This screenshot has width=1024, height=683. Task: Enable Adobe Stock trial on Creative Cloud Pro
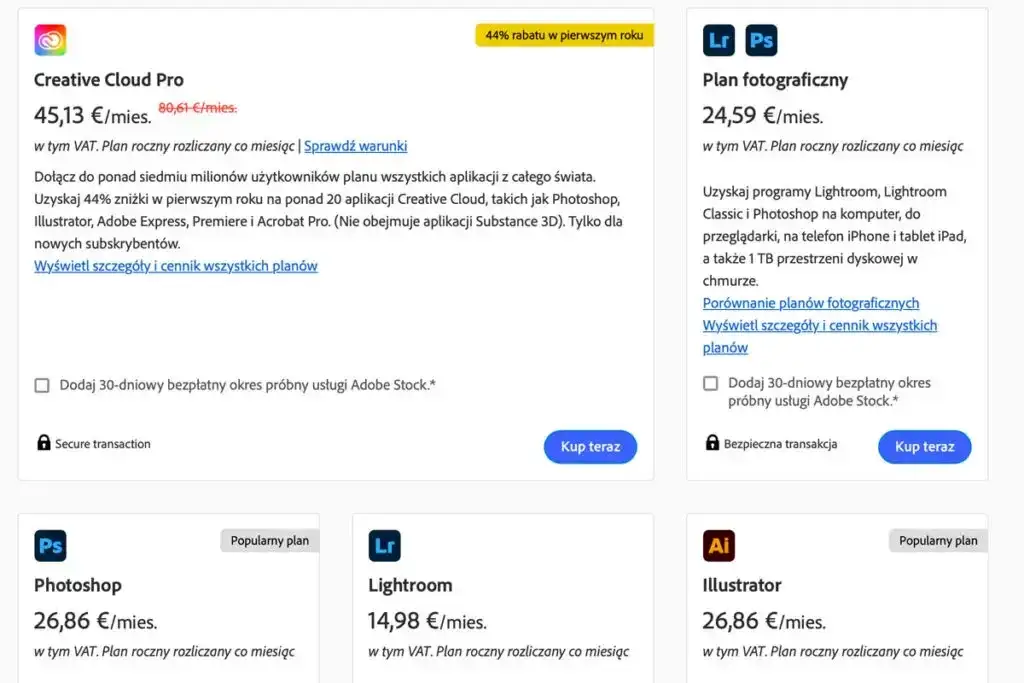coord(42,384)
